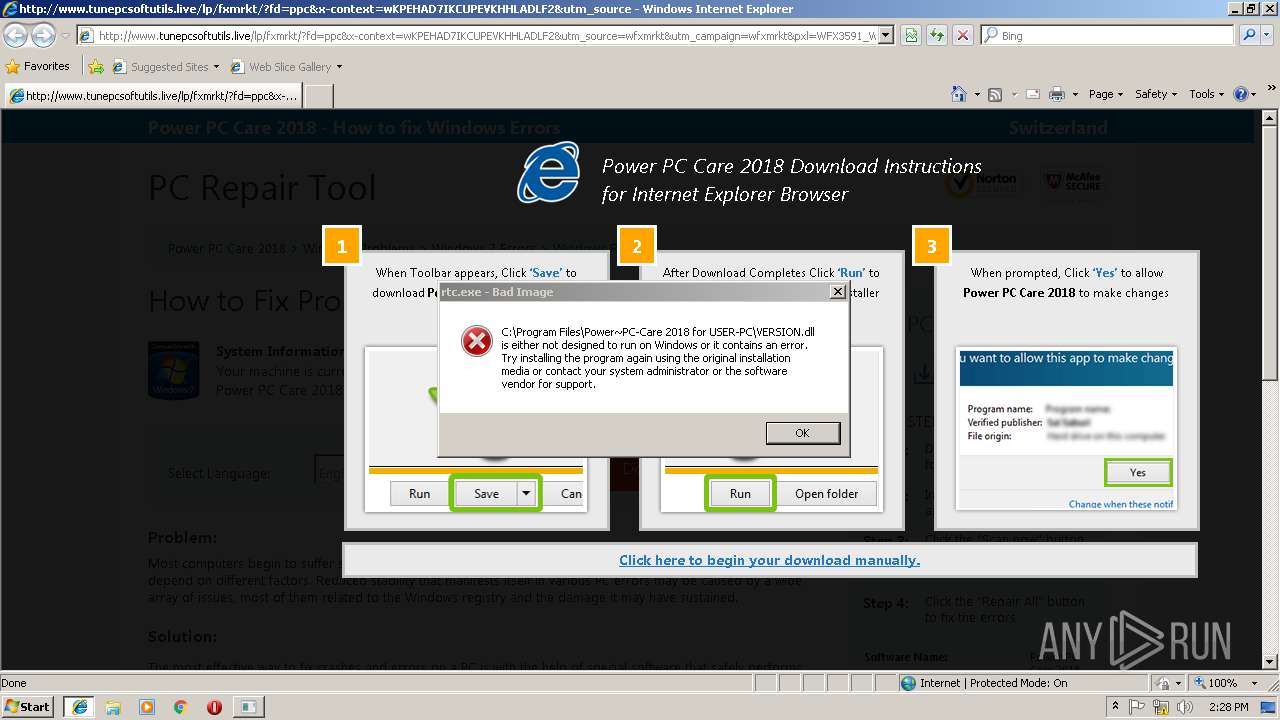Click the red Opera taskbar icon
Image resolution: width=1280 pixels, height=720 pixels.
pos(214,707)
